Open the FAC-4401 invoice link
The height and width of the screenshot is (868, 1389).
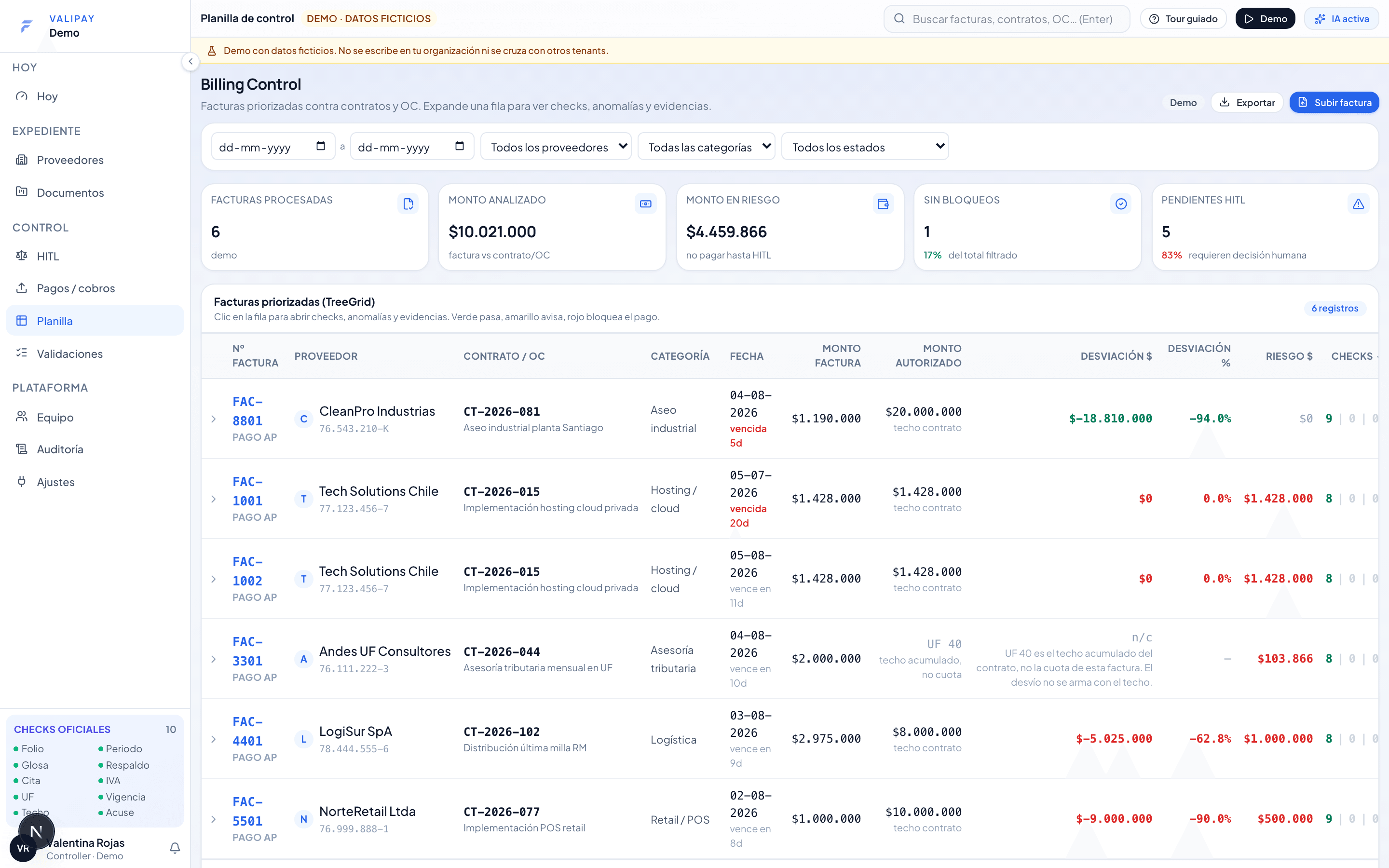(247, 732)
